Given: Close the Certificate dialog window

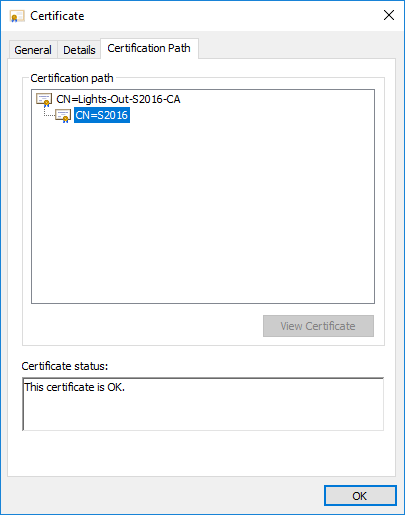Looking at the screenshot, I should coord(389,15).
